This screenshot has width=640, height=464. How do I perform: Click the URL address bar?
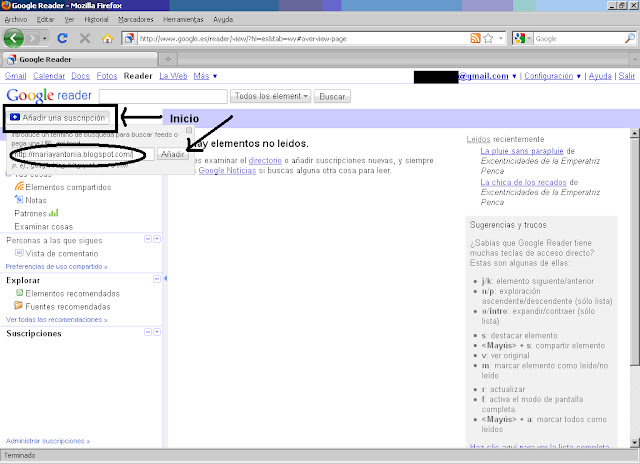tap(303, 39)
